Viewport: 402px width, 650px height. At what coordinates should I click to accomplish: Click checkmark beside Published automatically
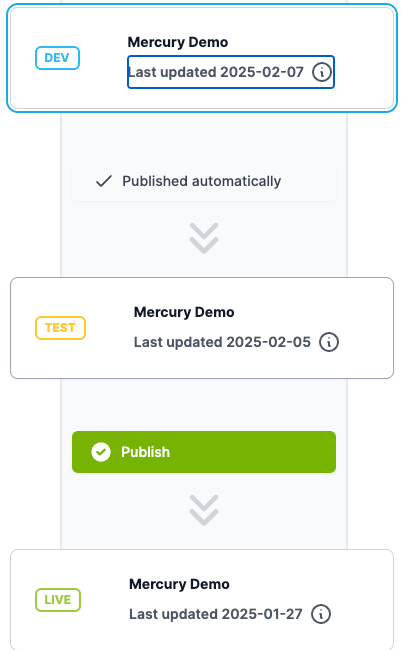click(x=104, y=181)
